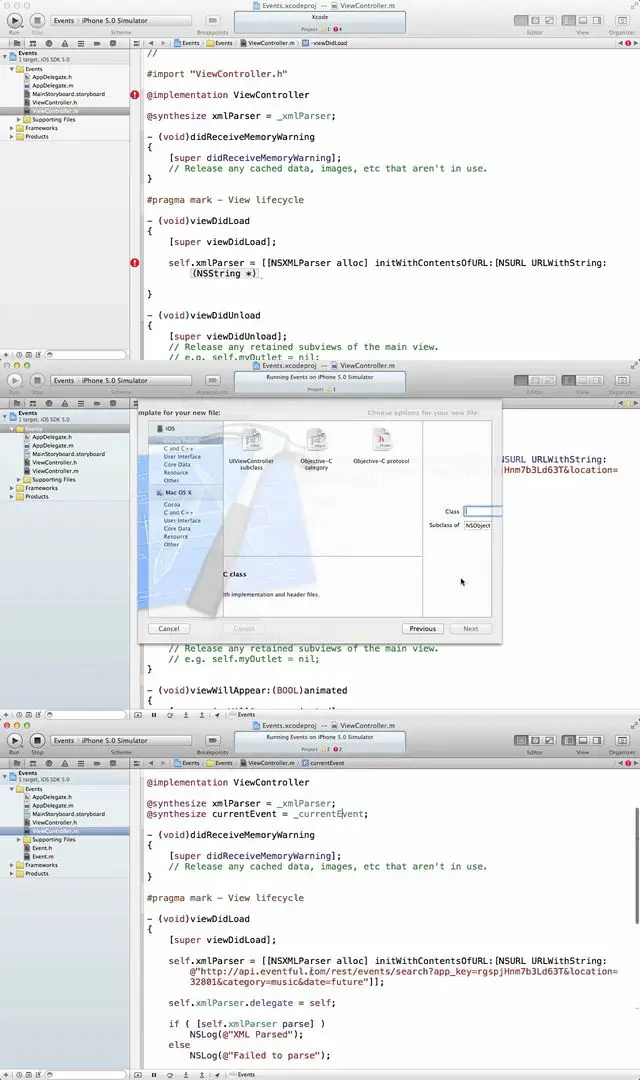The width and height of the screenshot is (640, 1080).
Task: Open the search navigator tab in the bottom window
Action: [x=48, y=763]
